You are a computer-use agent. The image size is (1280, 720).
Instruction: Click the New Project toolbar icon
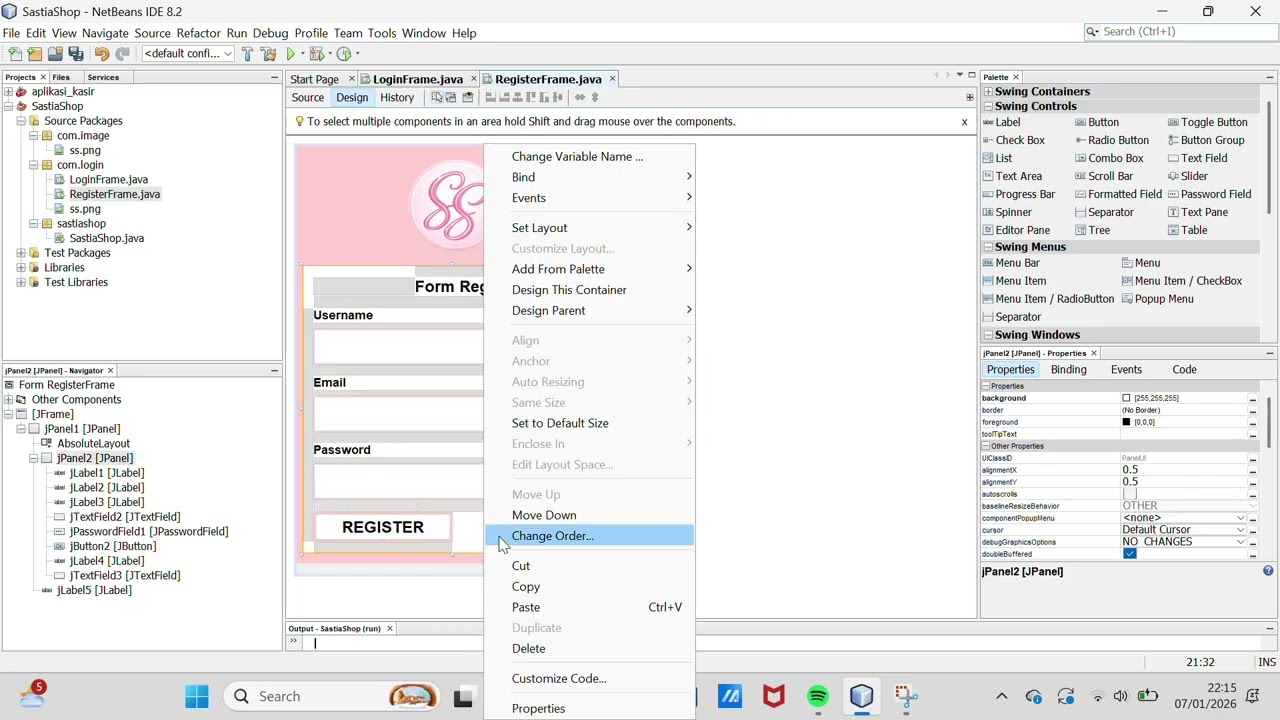tap(35, 54)
